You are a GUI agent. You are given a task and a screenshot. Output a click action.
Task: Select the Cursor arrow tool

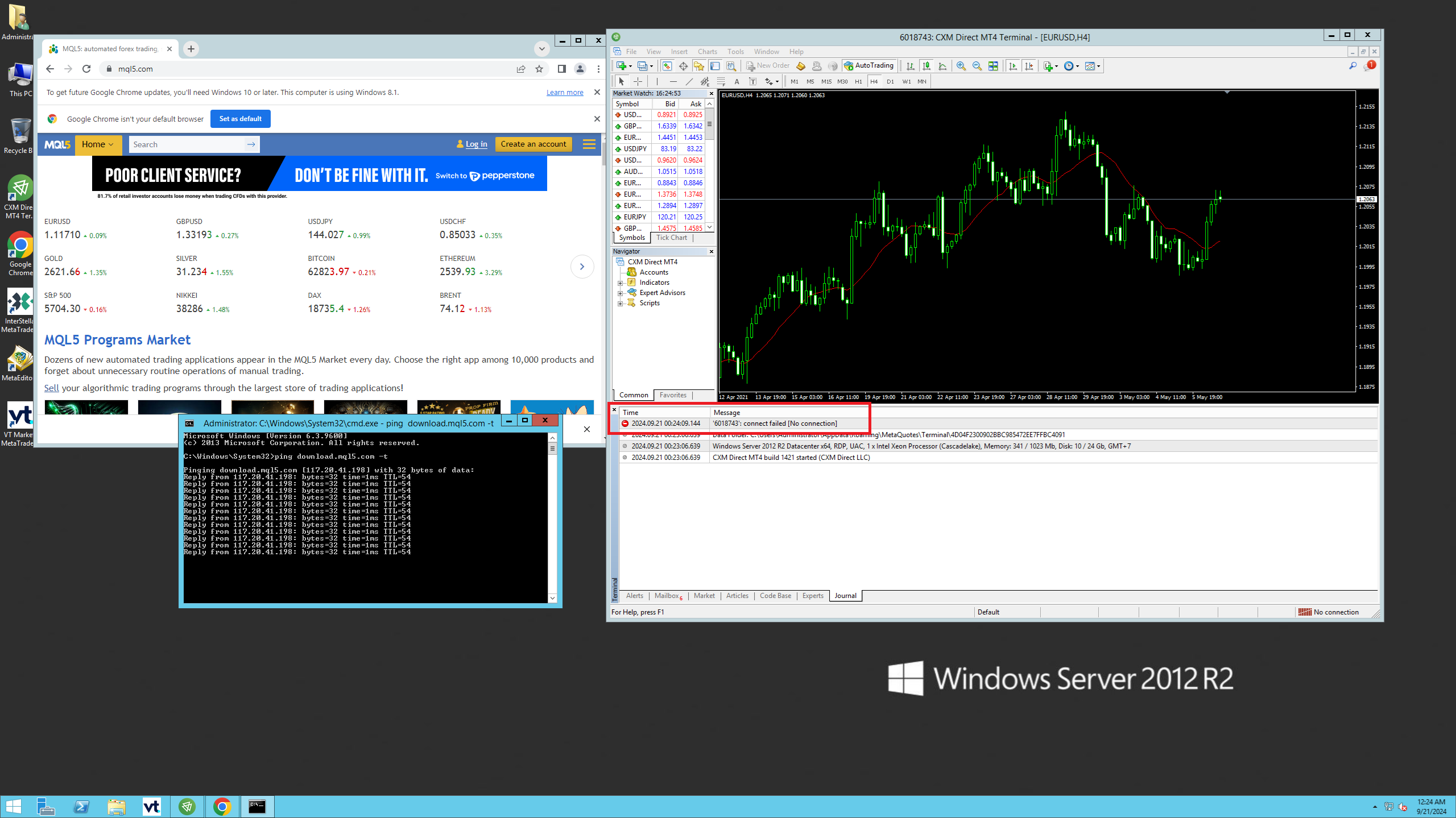coord(622,81)
